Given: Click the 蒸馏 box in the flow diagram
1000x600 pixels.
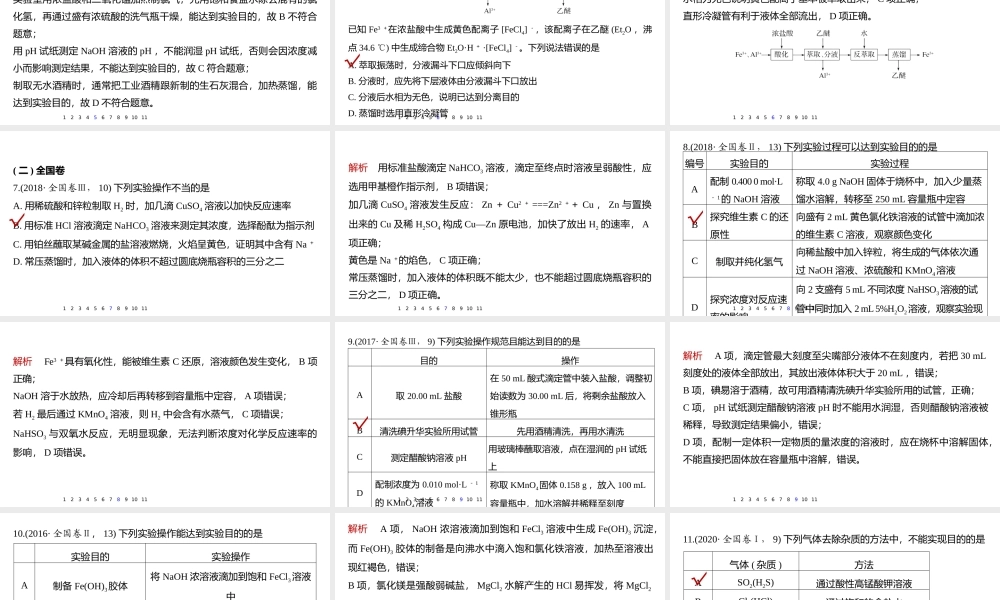Looking at the screenshot, I should coord(899,55).
